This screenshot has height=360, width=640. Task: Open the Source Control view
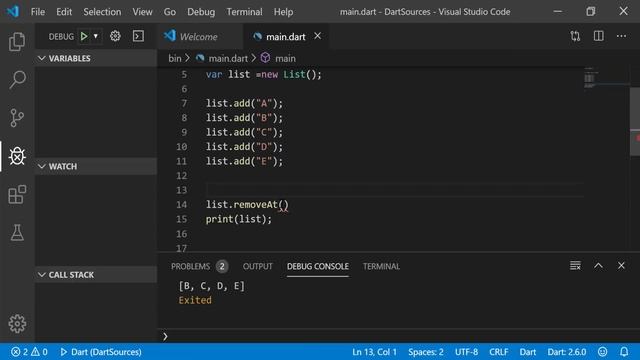point(17,118)
